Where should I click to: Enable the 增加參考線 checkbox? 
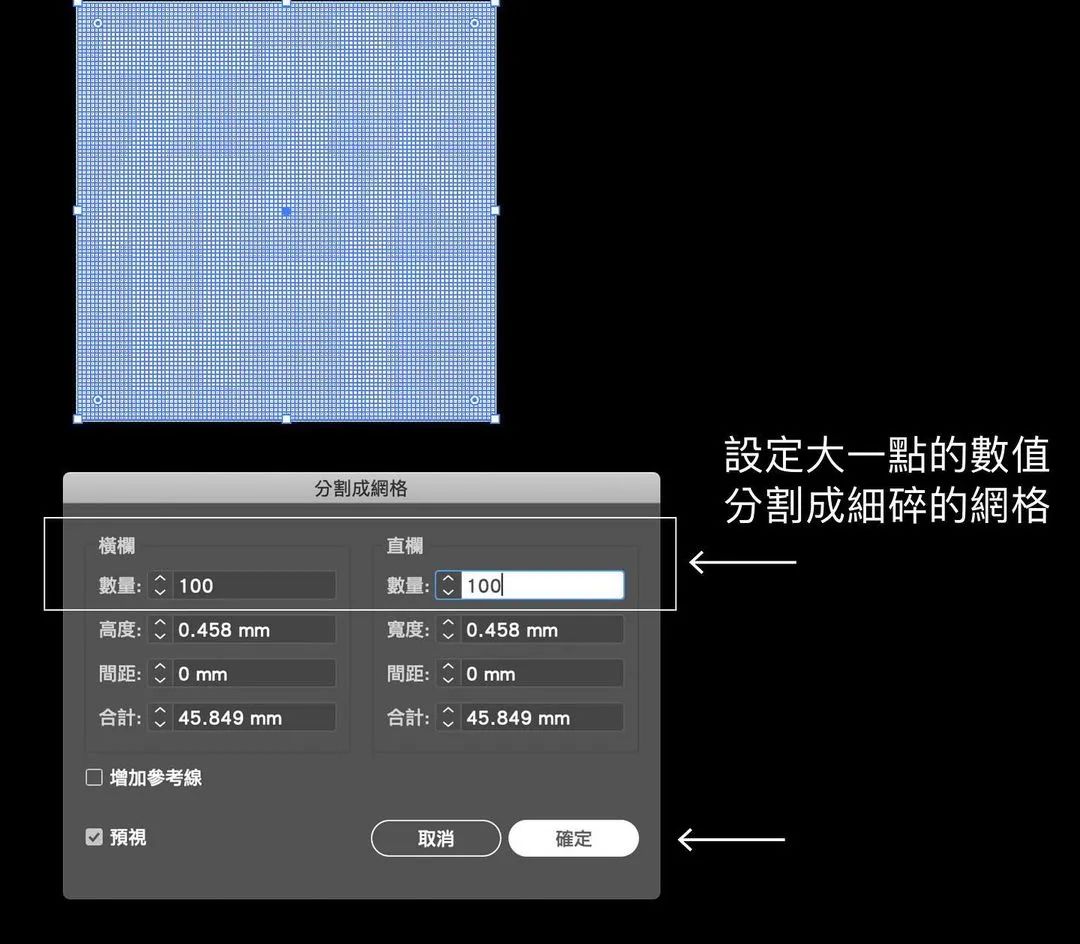pyautogui.click(x=95, y=777)
